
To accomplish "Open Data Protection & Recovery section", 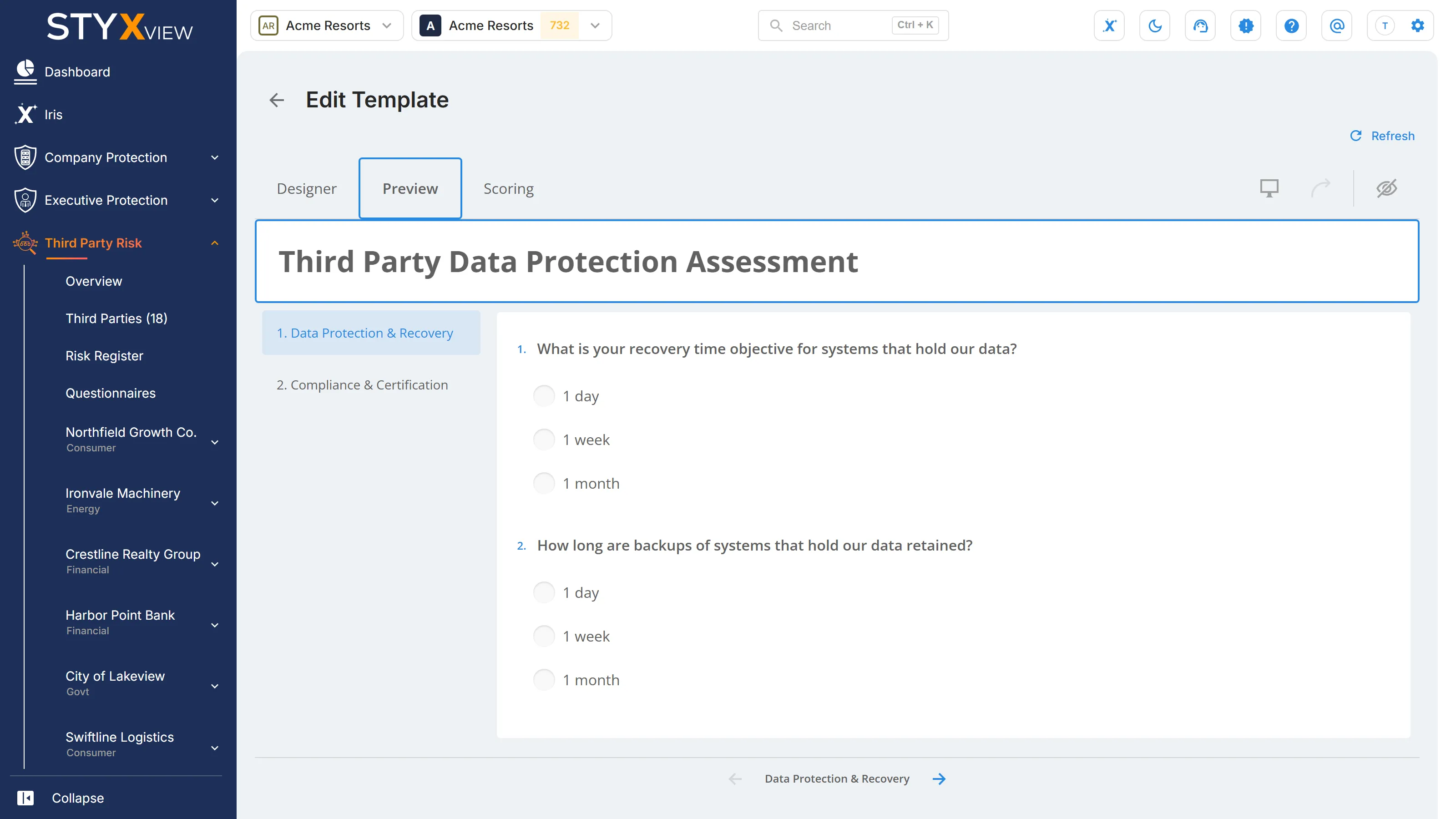I will 371,333.
